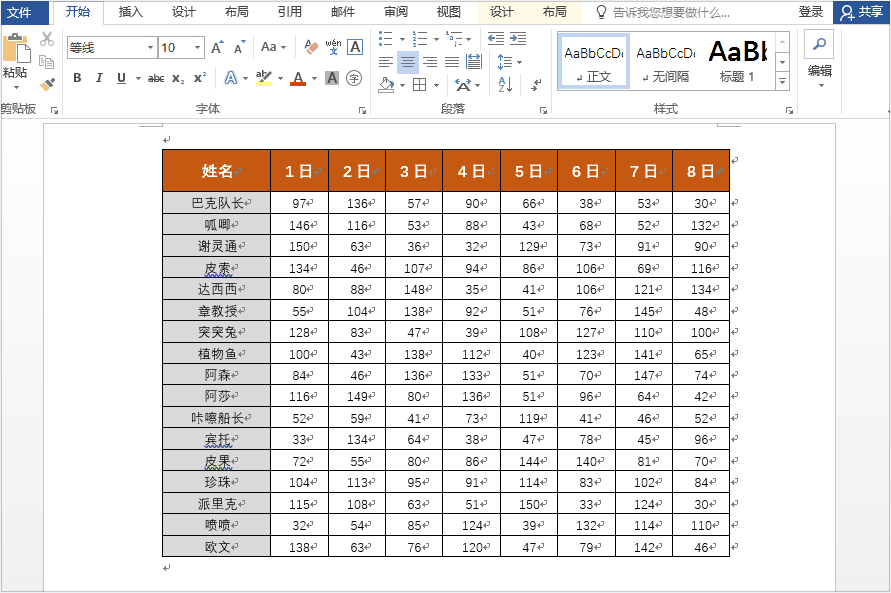The width and height of the screenshot is (891, 593).
Task: Toggle strikethrough formatting
Action: [156, 78]
